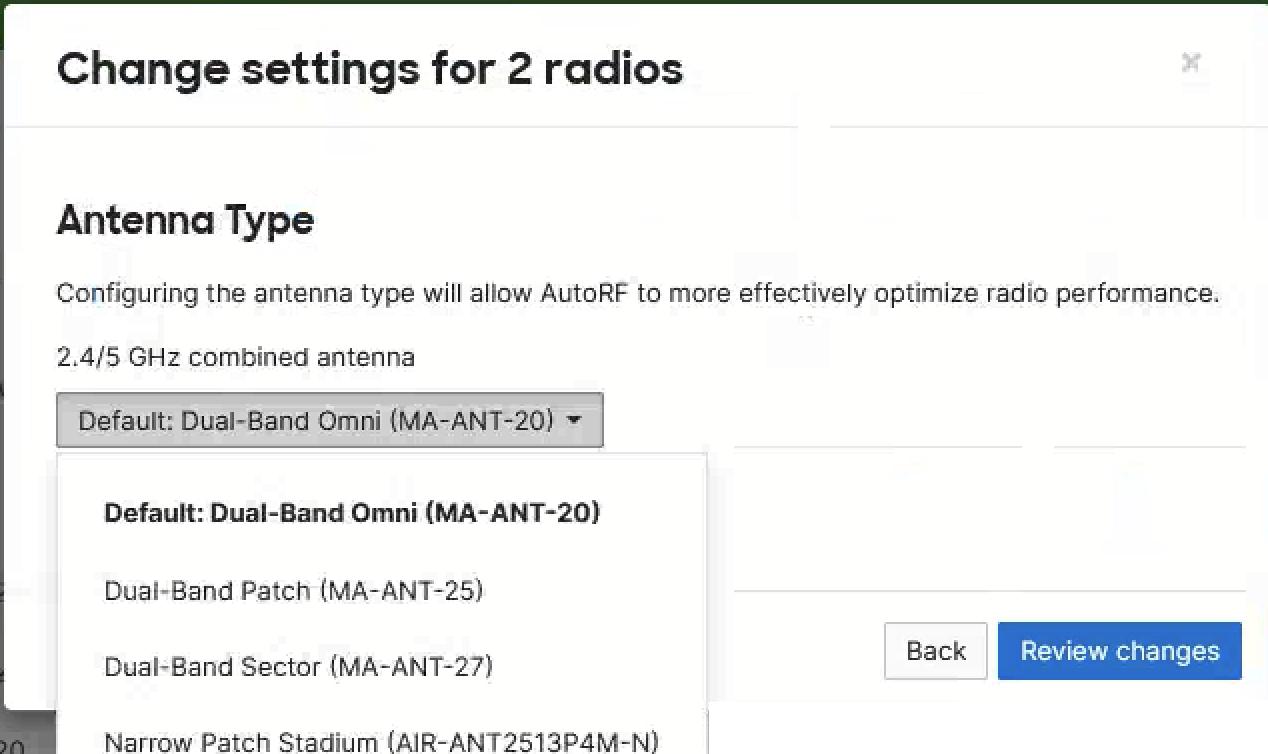Choose the MA-ANT-25 patch antenna option
Image resolution: width=1268 pixels, height=754 pixels.
click(x=294, y=590)
